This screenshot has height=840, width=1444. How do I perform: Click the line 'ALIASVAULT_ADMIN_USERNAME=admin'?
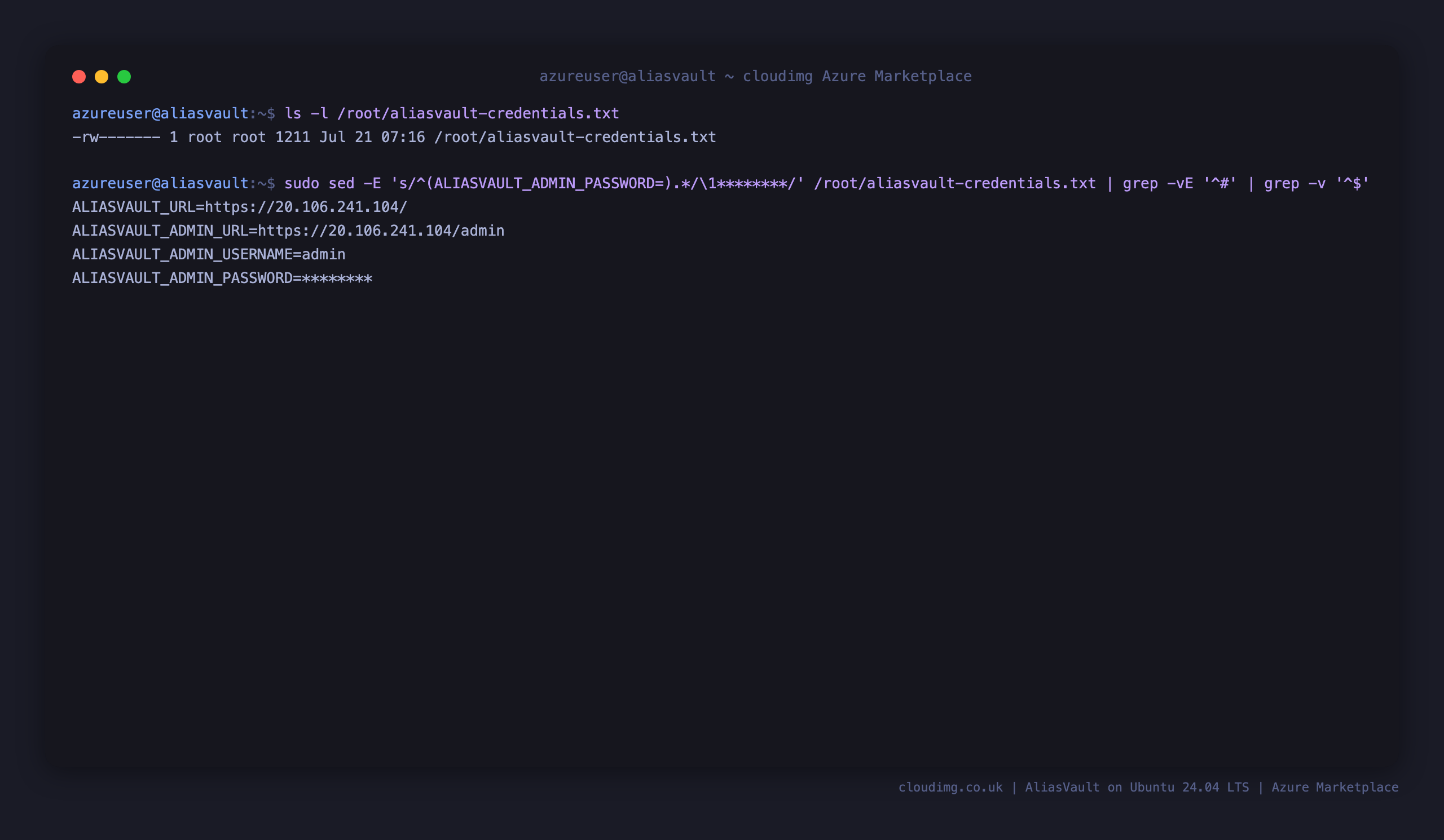(209, 254)
